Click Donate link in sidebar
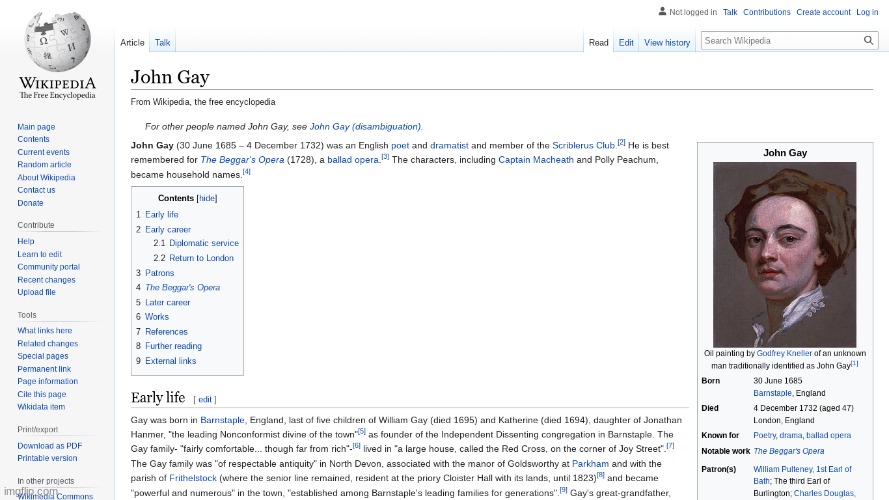This screenshot has width=889, height=500. 30,203
